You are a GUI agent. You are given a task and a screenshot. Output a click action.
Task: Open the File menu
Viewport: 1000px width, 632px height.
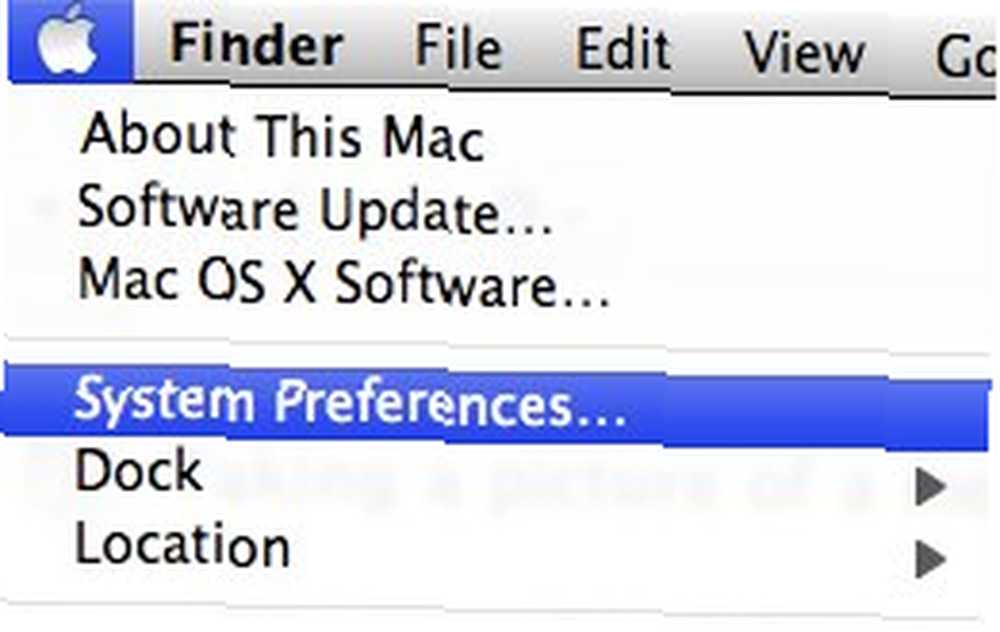[x=458, y=47]
